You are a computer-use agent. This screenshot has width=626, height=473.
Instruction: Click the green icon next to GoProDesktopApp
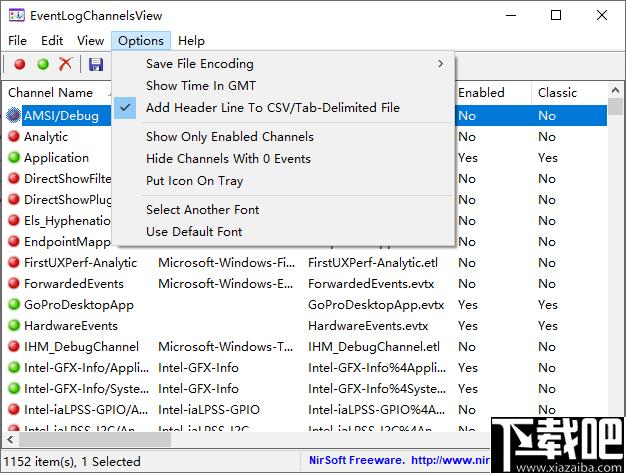click(x=14, y=305)
